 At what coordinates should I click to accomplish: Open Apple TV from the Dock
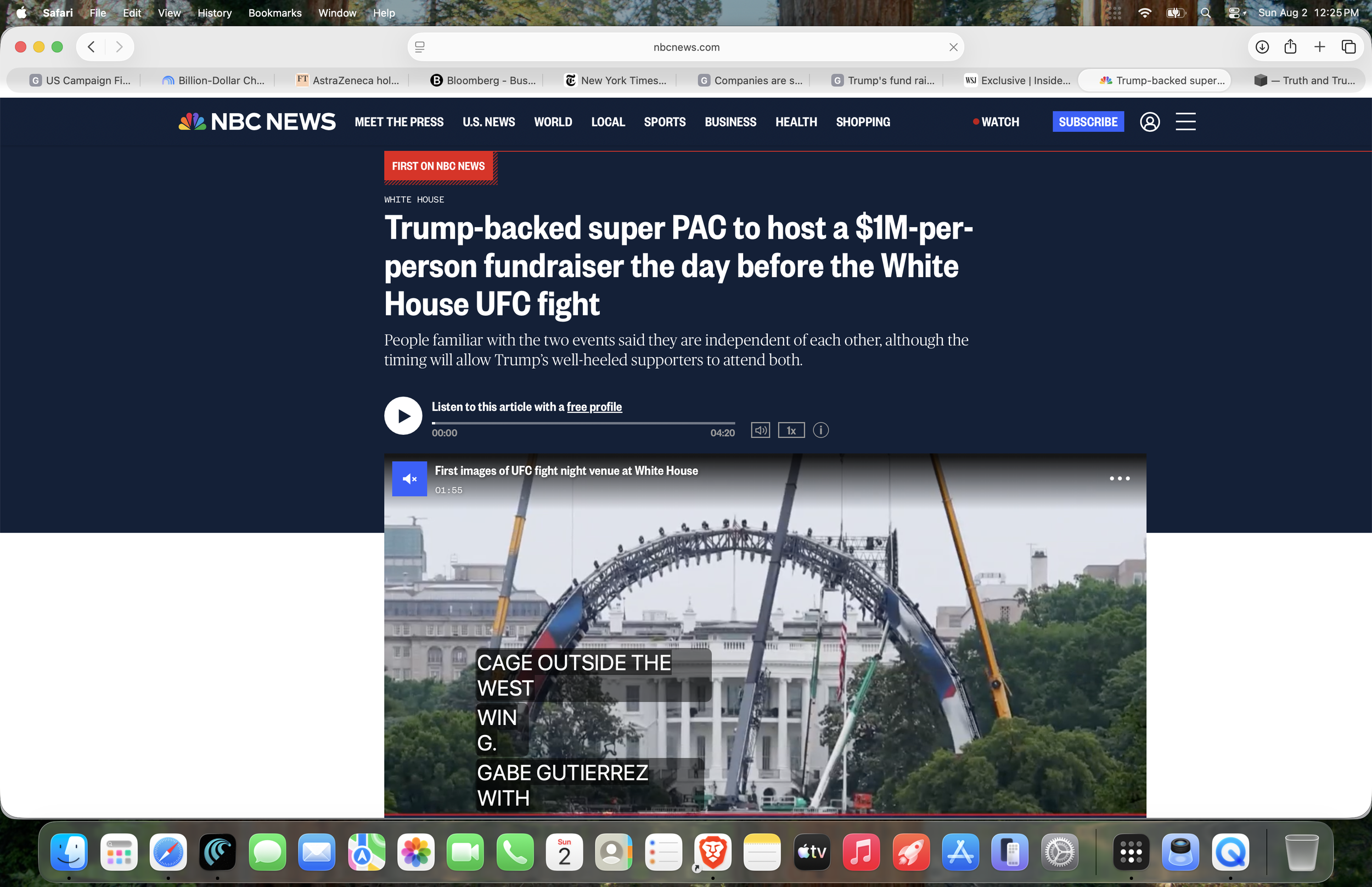click(x=812, y=852)
